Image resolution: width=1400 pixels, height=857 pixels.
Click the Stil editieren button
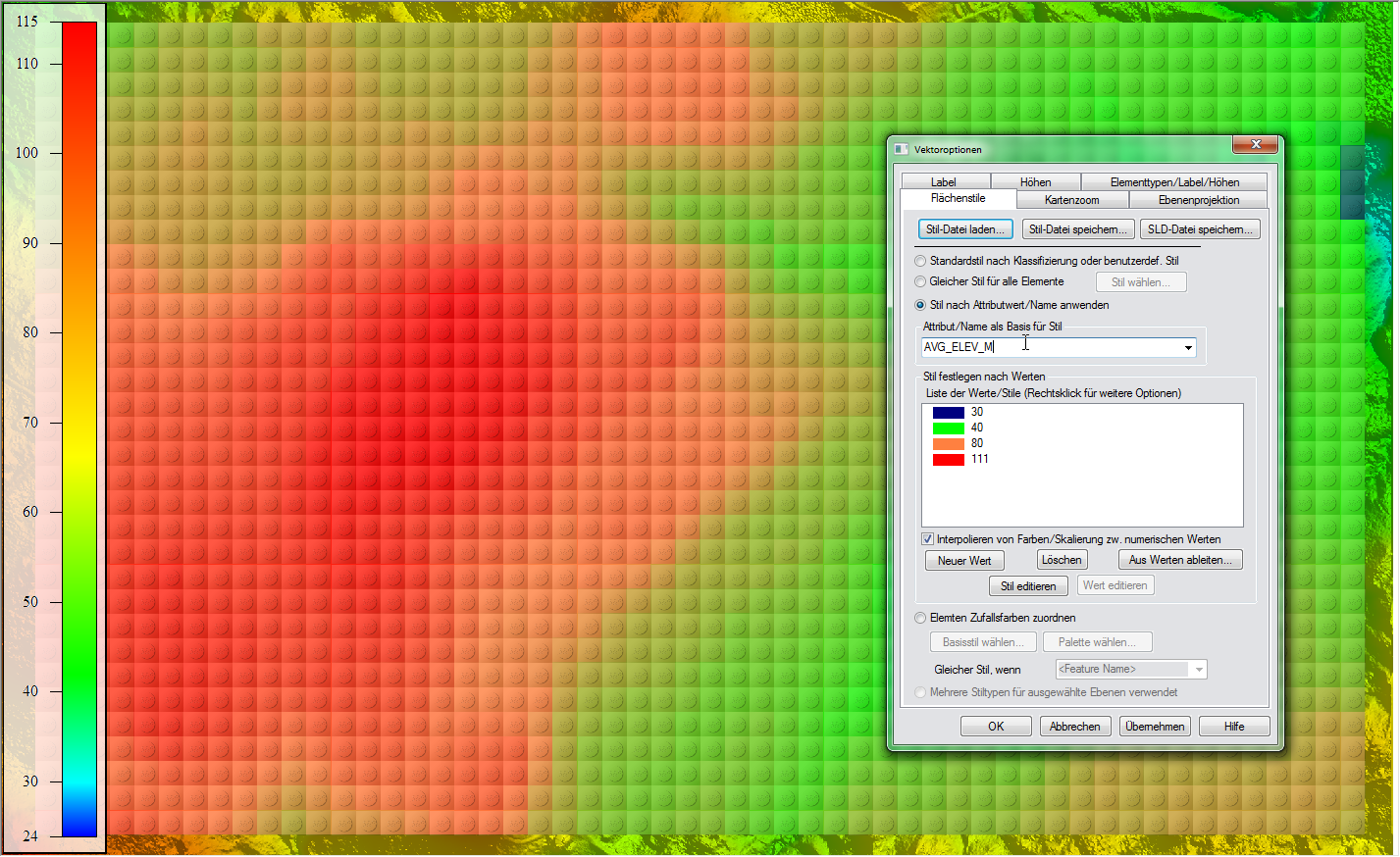coord(1028,586)
